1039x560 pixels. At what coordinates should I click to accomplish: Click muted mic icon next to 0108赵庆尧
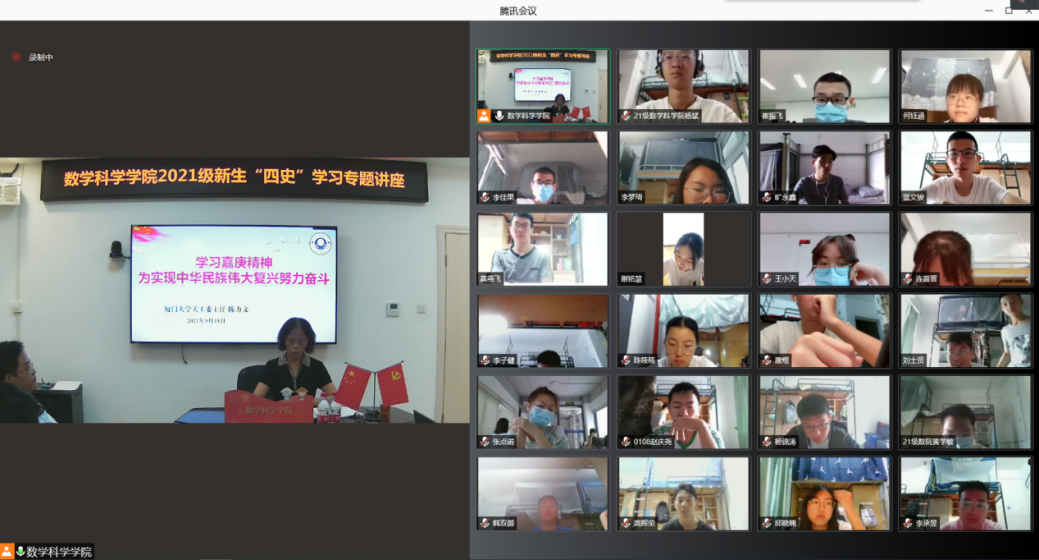click(x=625, y=441)
